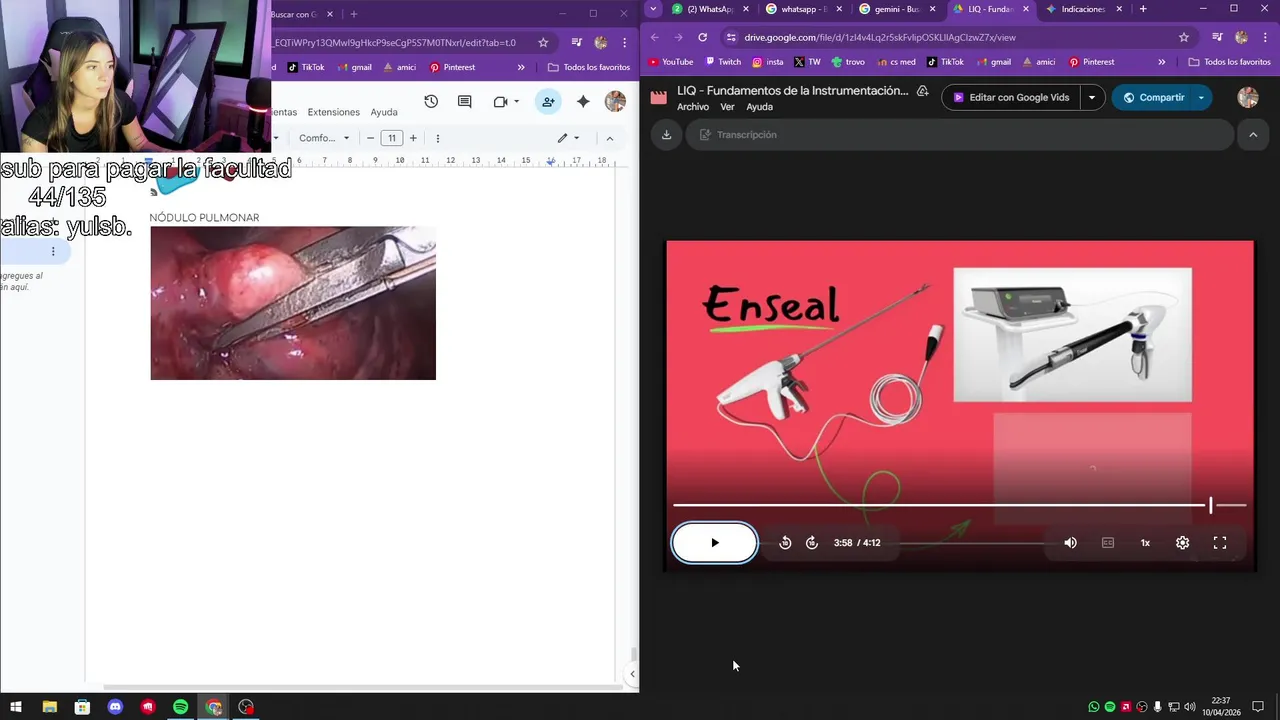Image resolution: width=1280 pixels, height=720 pixels.
Task: Switch to the Indicaciones tab
Action: 1083,9
